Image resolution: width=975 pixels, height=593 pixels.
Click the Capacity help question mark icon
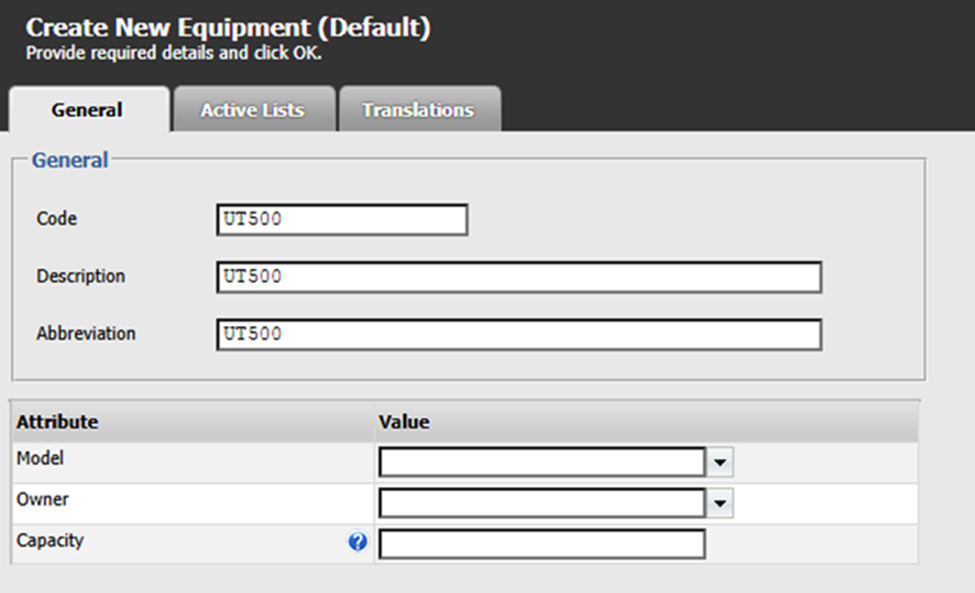tap(358, 542)
